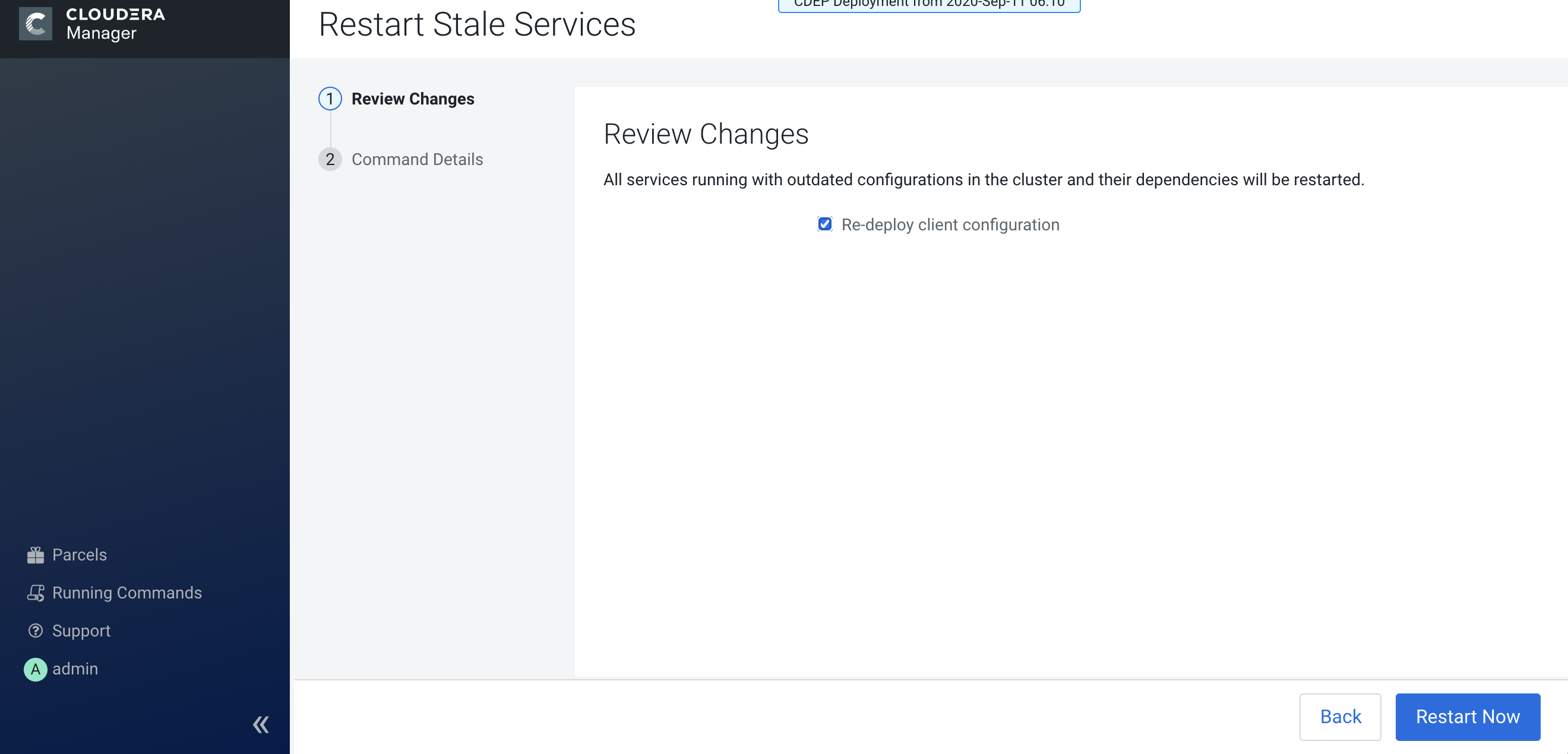Select the Review Changes step
The width and height of the screenshot is (1568, 754).
[413, 99]
